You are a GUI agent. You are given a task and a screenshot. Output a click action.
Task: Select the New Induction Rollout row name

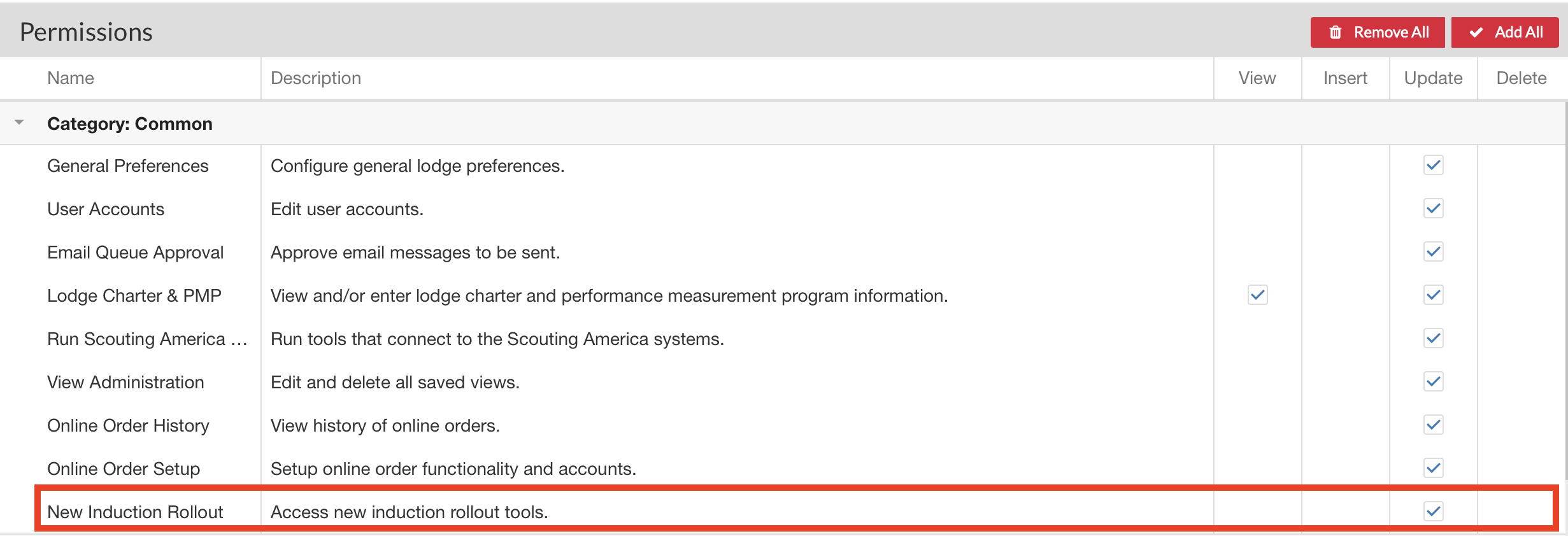click(x=135, y=512)
